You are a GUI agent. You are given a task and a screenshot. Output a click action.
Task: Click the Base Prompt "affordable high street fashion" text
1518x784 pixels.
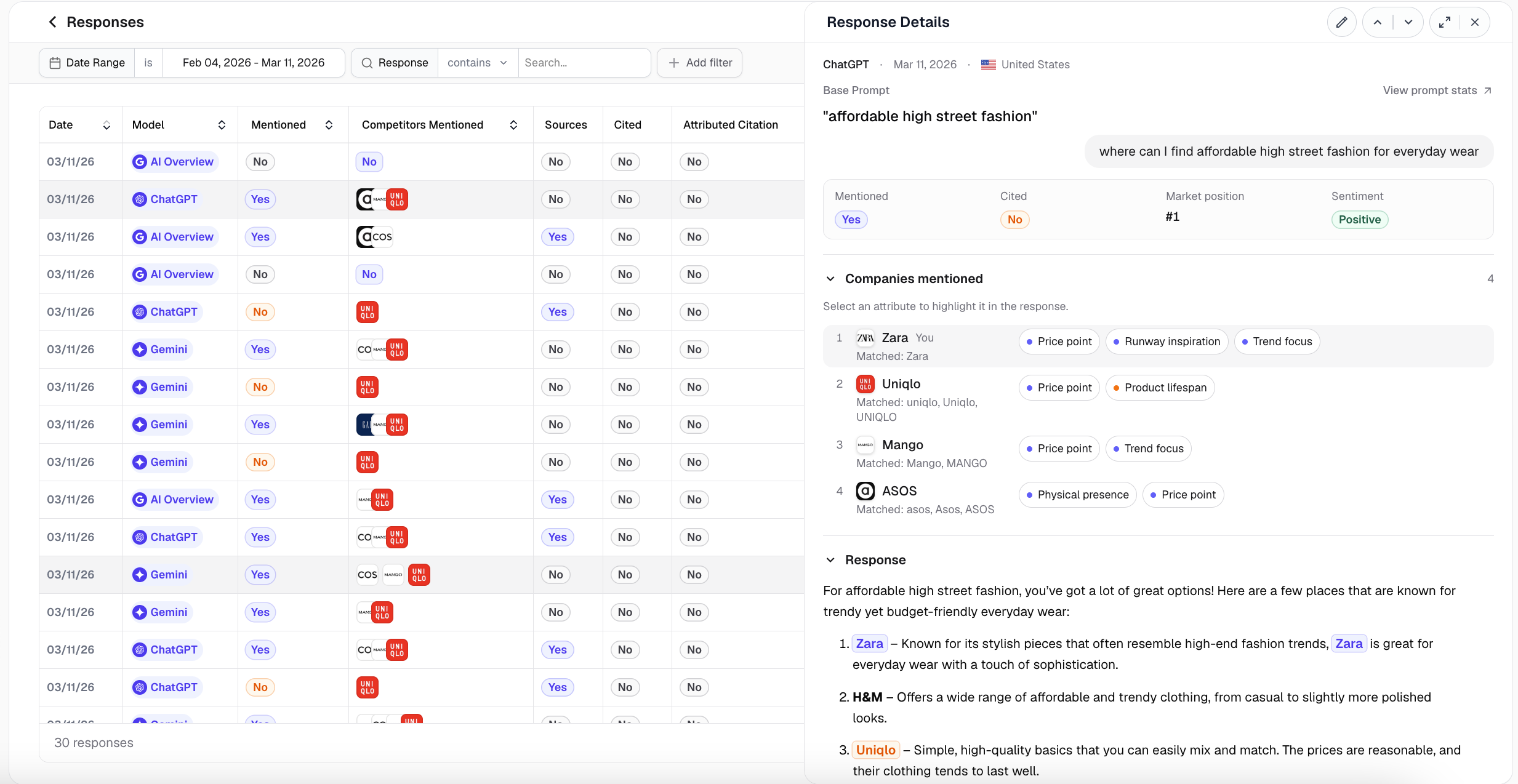[x=930, y=116]
